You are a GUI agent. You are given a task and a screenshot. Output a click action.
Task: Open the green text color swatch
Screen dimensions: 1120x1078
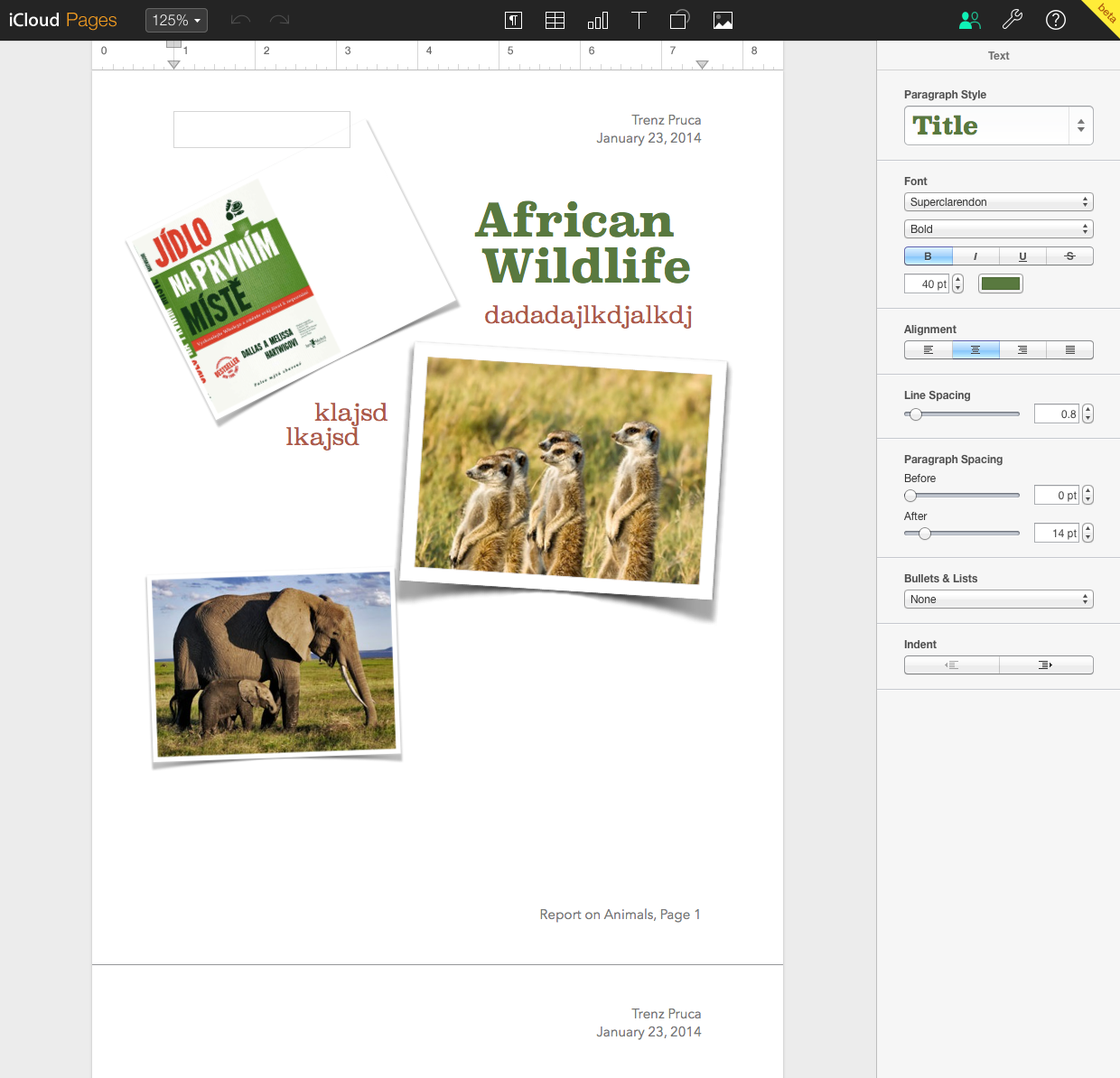(1001, 284)
